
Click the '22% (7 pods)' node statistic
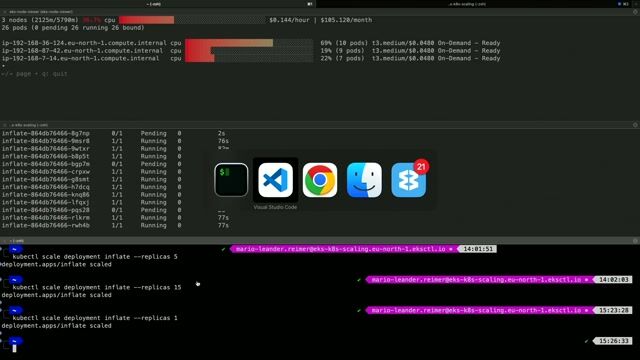click(x=342, y=58)
